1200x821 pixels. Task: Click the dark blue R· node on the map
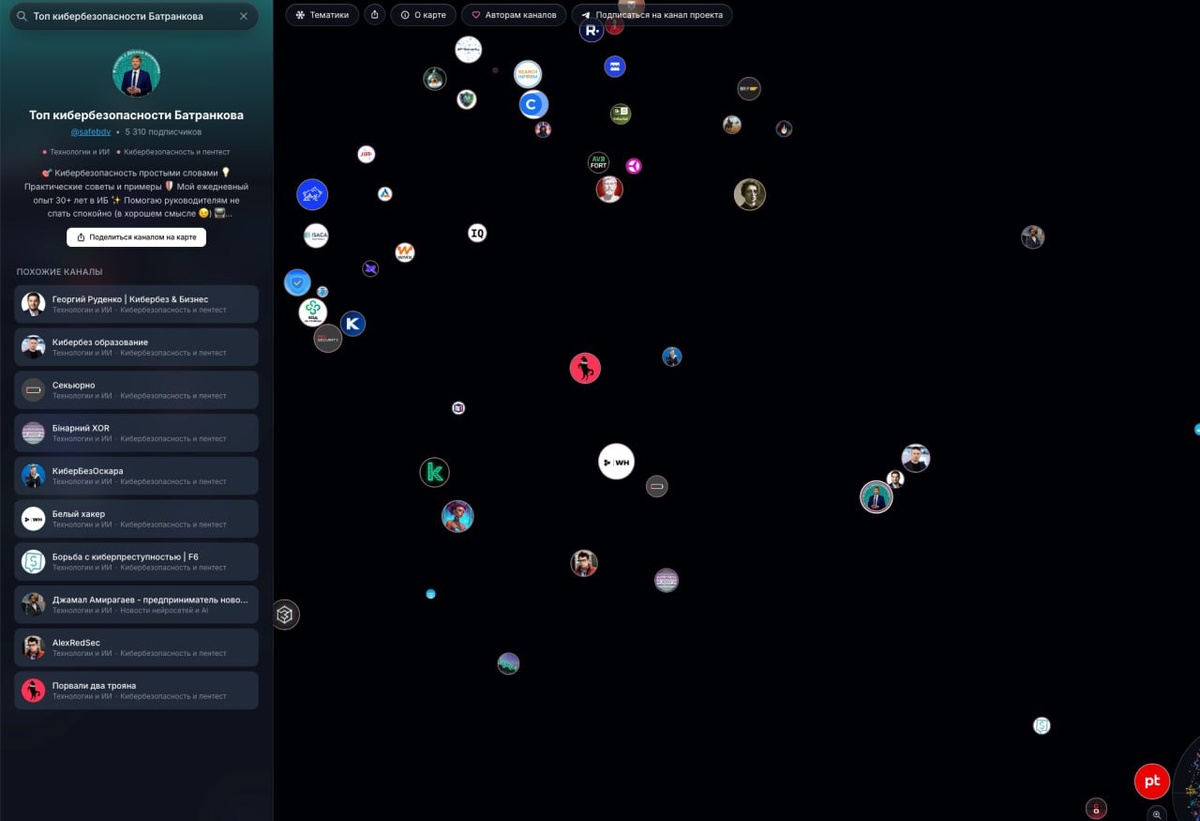[592, 31]
